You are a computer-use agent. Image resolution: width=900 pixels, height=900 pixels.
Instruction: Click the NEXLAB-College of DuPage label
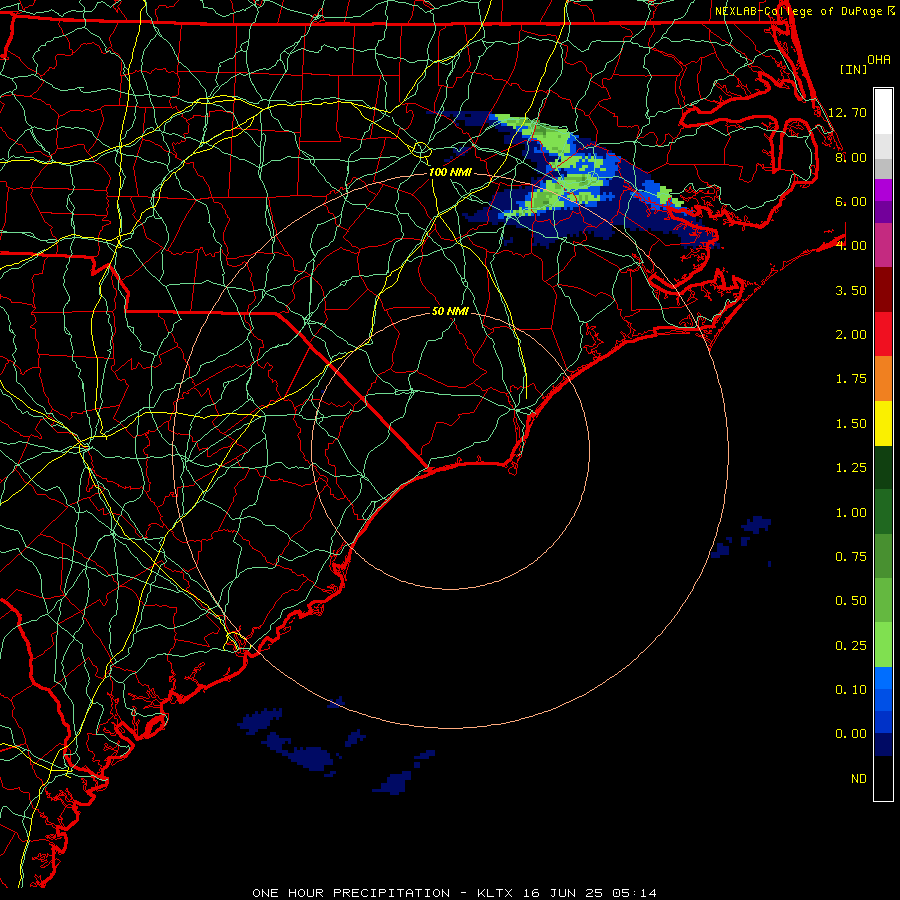coord(798,11)
